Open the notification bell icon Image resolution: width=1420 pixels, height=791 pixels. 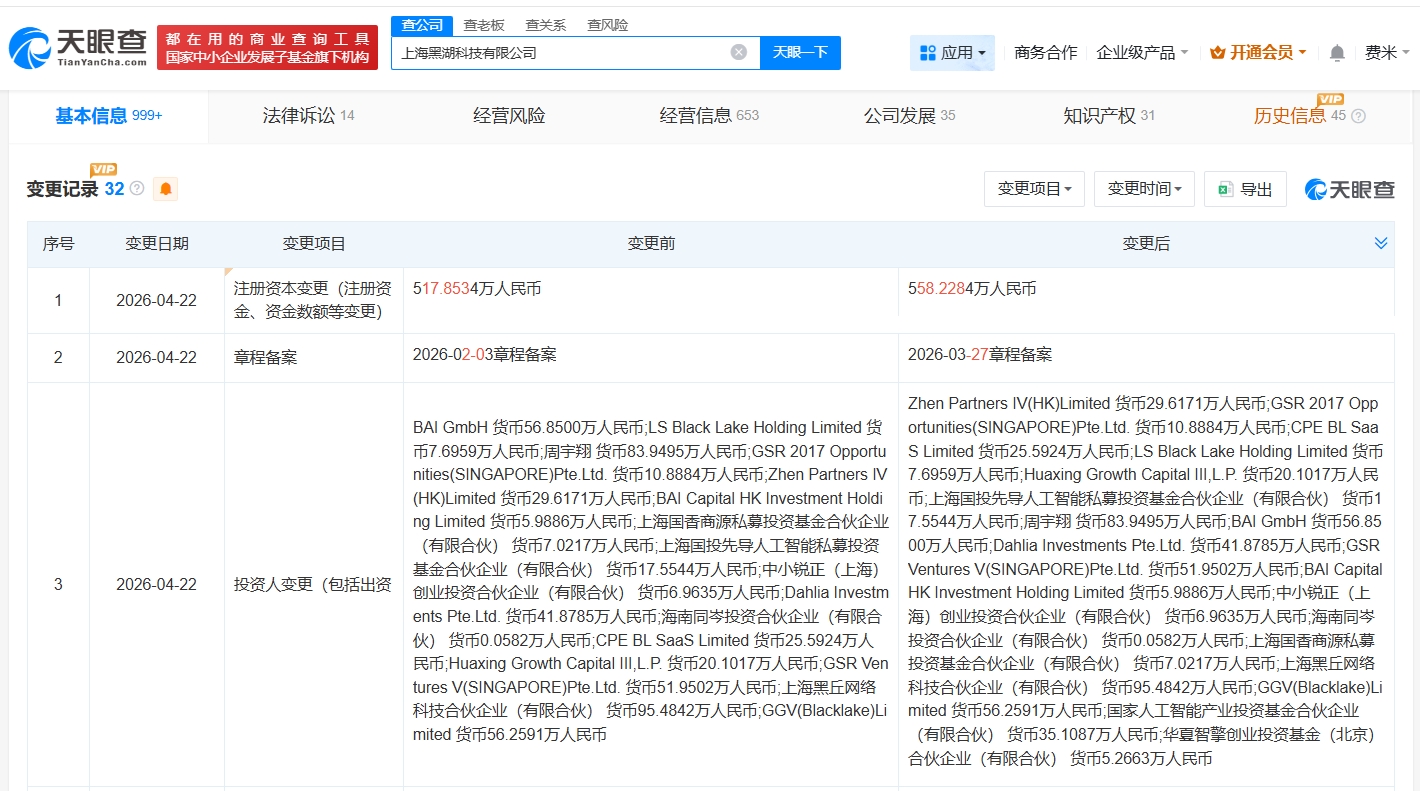point(1336,53)
